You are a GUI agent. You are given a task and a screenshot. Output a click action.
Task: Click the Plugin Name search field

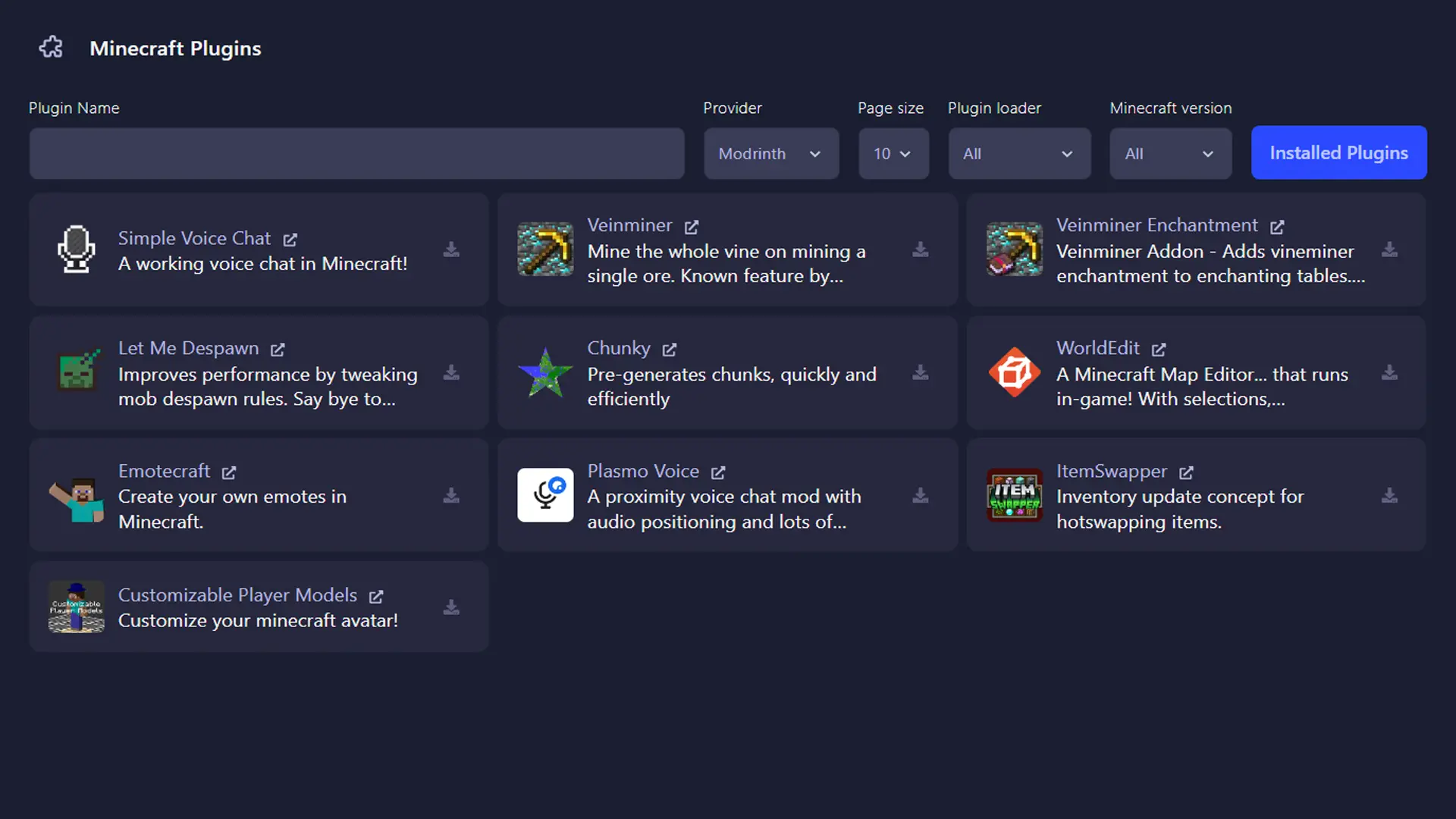(x=356, y=153)
